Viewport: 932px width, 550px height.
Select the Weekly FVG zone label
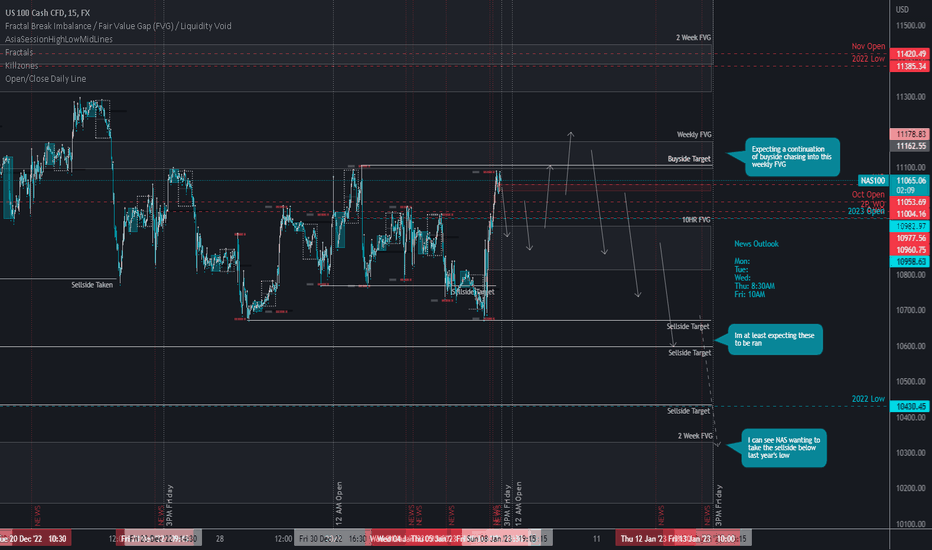click(x=694, y=134)
